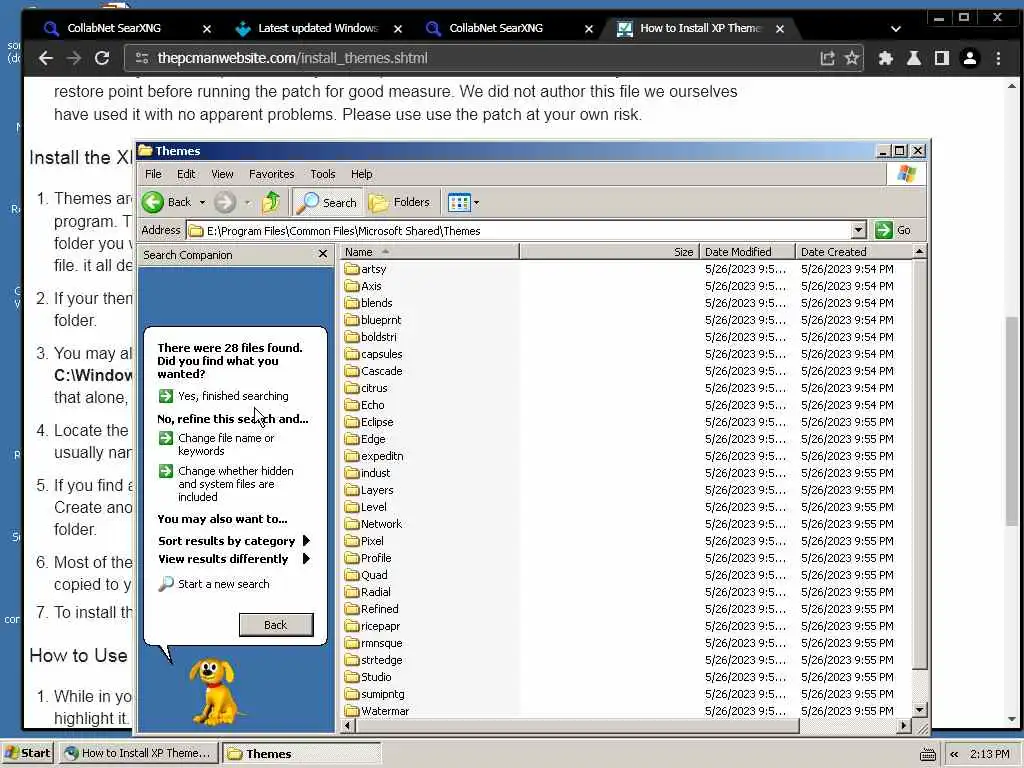Expand Sort results by category
Screen dimensions: 1024x768
click(234, 541)
